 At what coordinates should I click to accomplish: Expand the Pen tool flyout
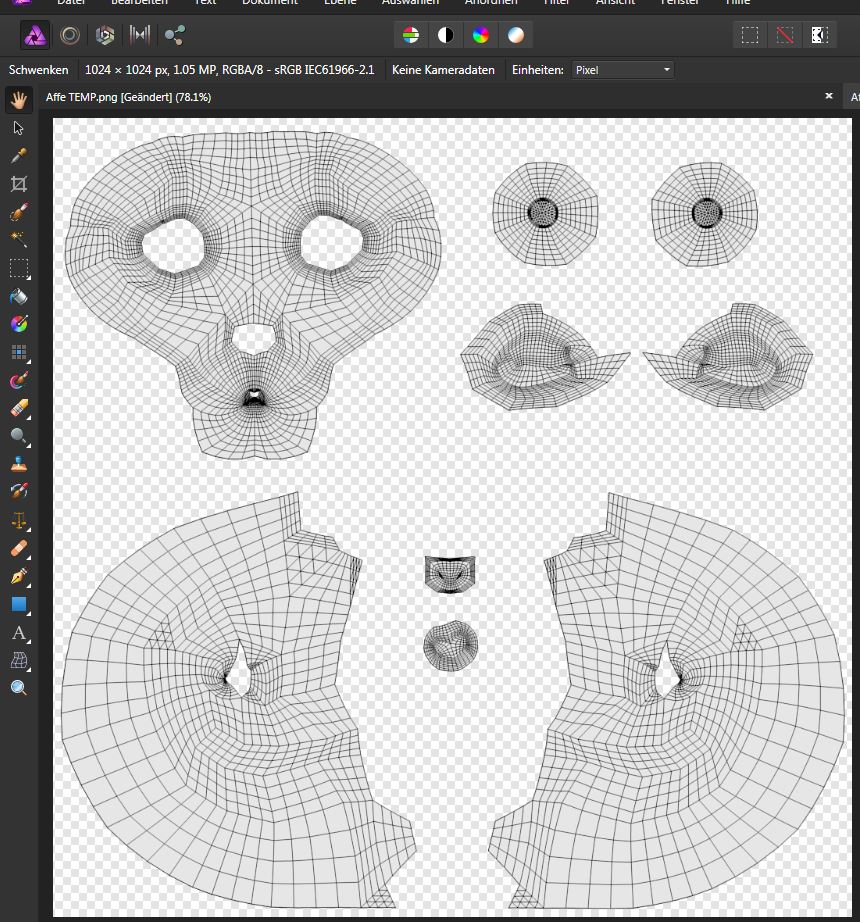click(19, 577)
